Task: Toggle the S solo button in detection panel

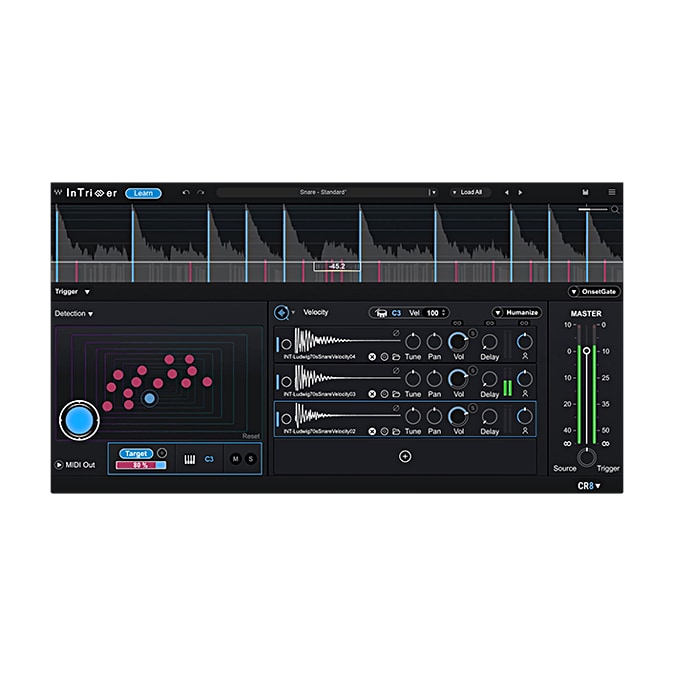Action: point(250,459)
